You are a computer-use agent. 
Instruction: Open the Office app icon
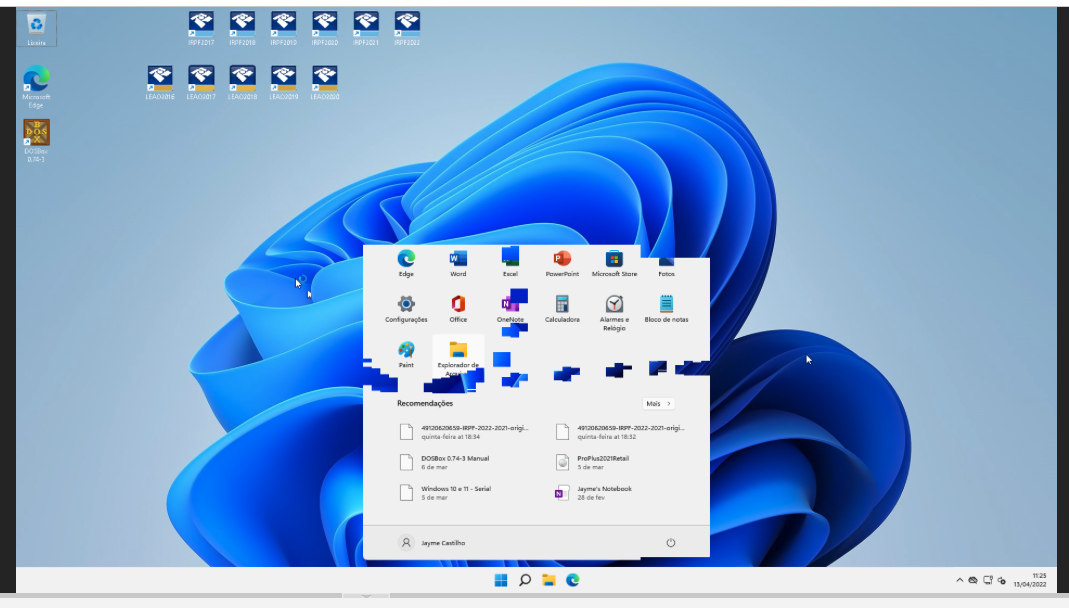[x=458, y=305]
